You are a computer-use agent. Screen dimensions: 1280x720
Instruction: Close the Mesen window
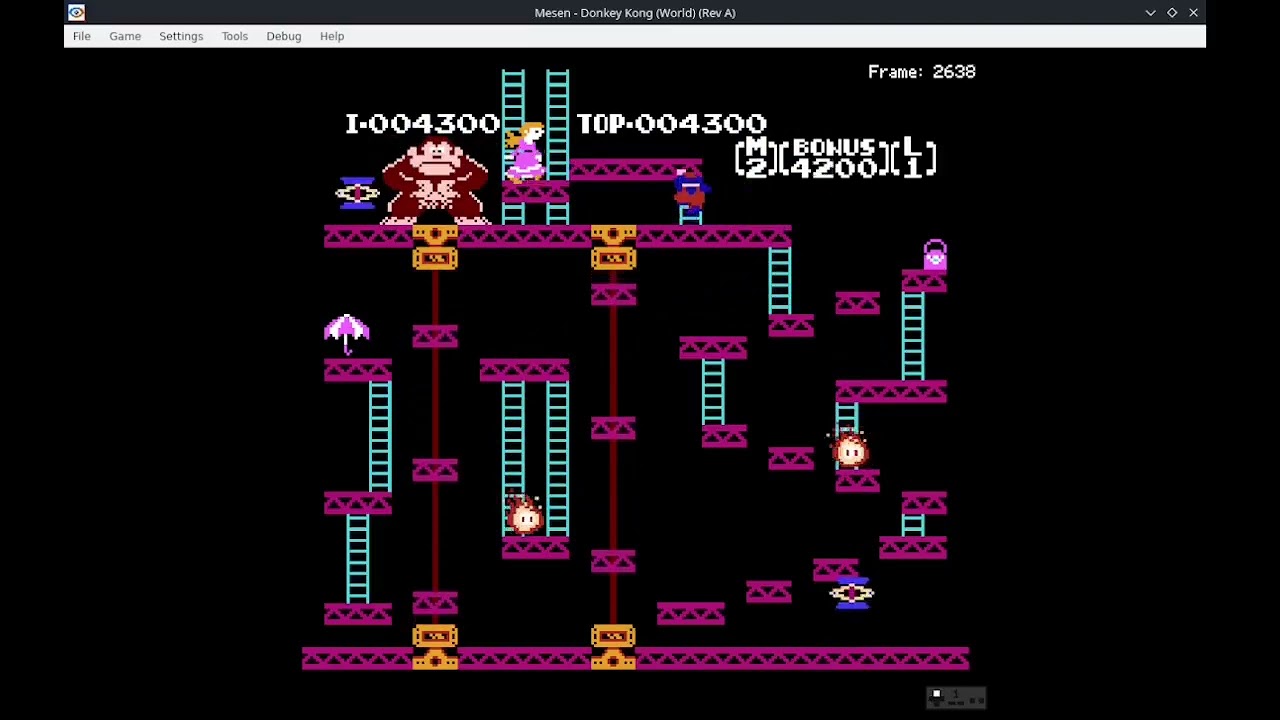(x=1194, y=13)
